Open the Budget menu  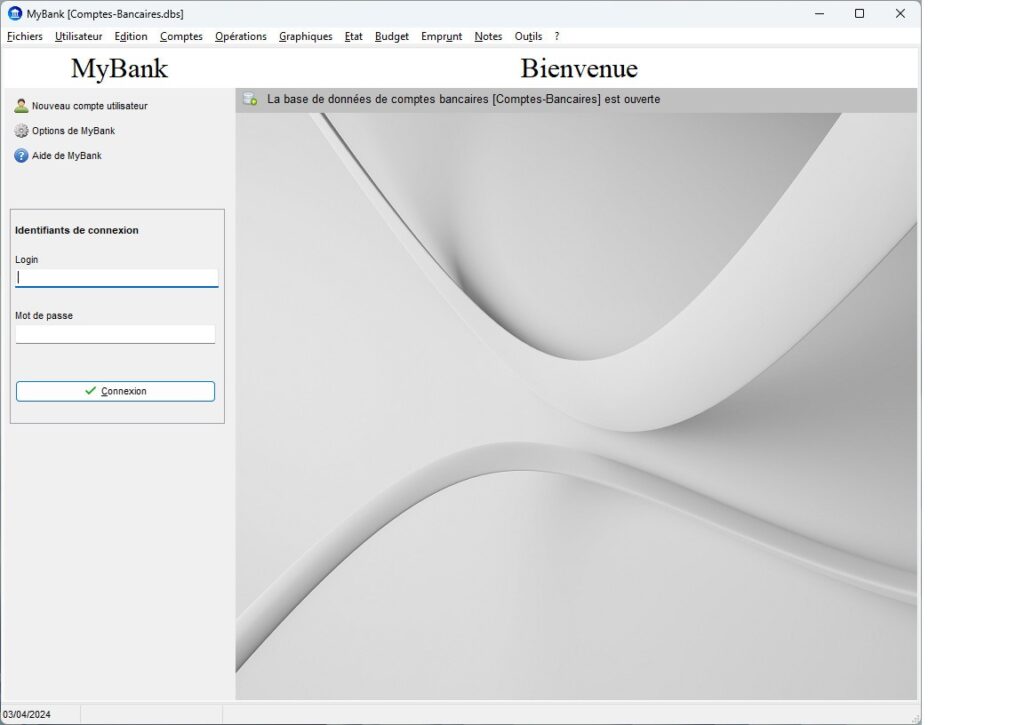click(x=392, y=37)
